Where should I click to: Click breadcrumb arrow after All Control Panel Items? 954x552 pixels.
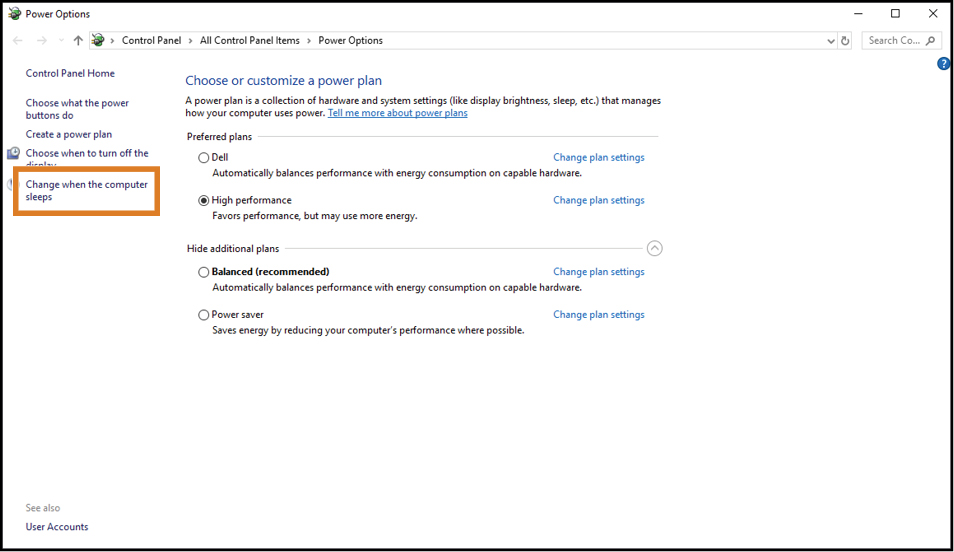(x=309, y=41)
